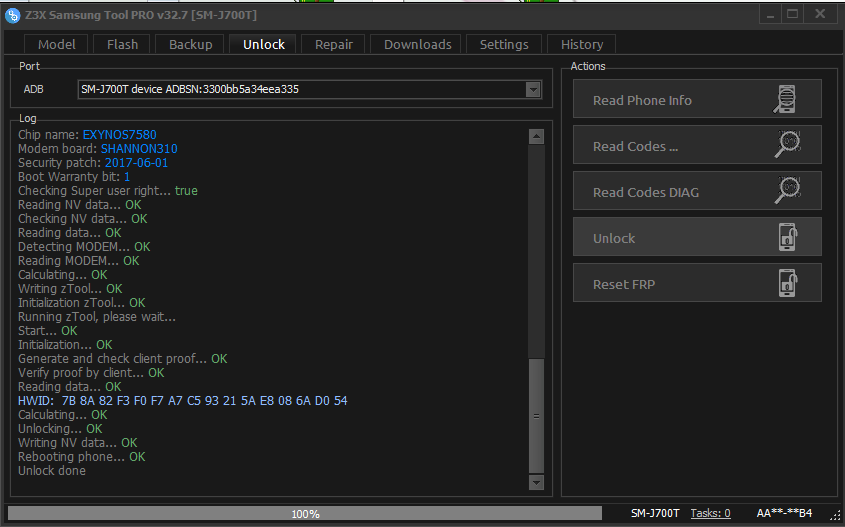Click the Running zTool, please wait... line
Screen dimensions: 845x527
[97, 317]
